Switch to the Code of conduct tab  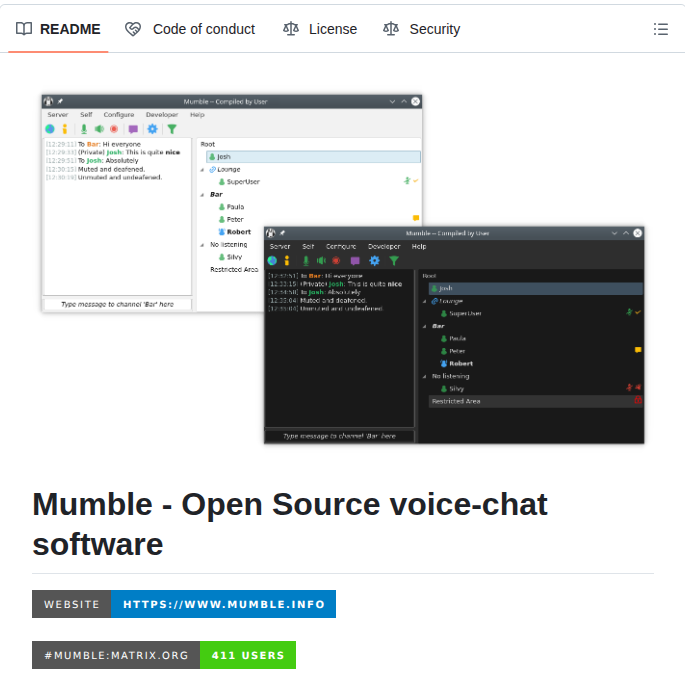coord(190,29)
